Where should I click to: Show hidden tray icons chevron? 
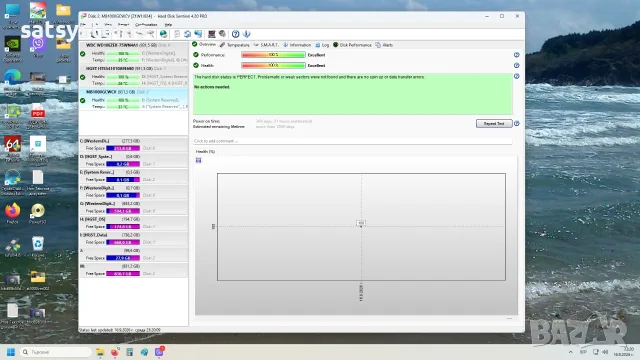click(571, 352)
